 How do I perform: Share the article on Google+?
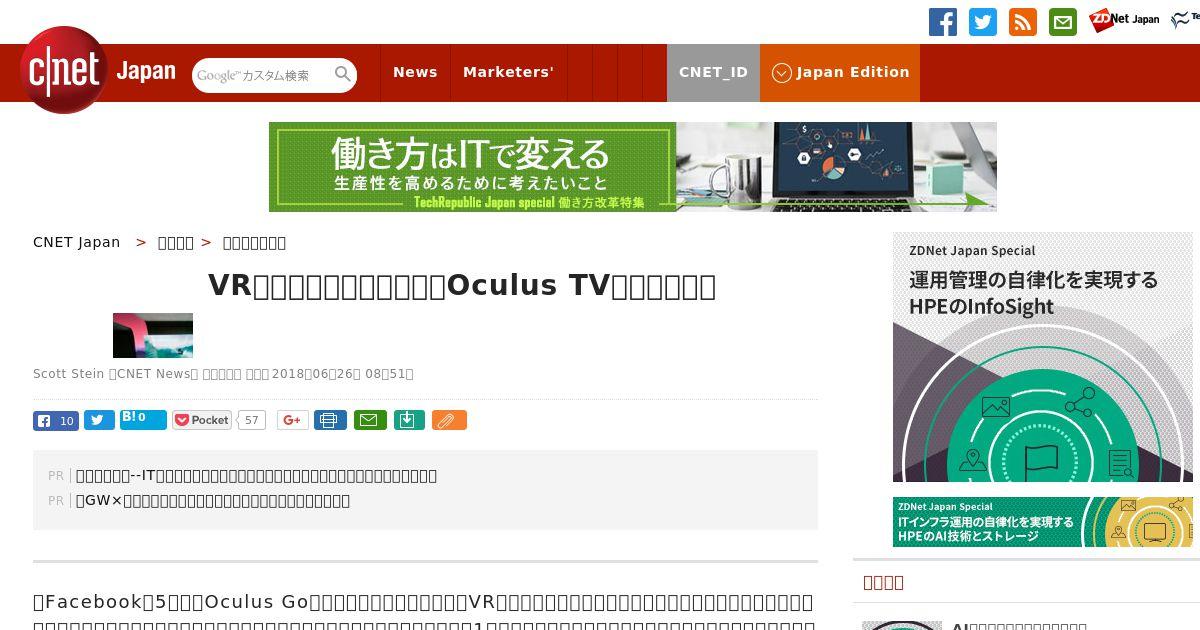(x=293, y=420)
